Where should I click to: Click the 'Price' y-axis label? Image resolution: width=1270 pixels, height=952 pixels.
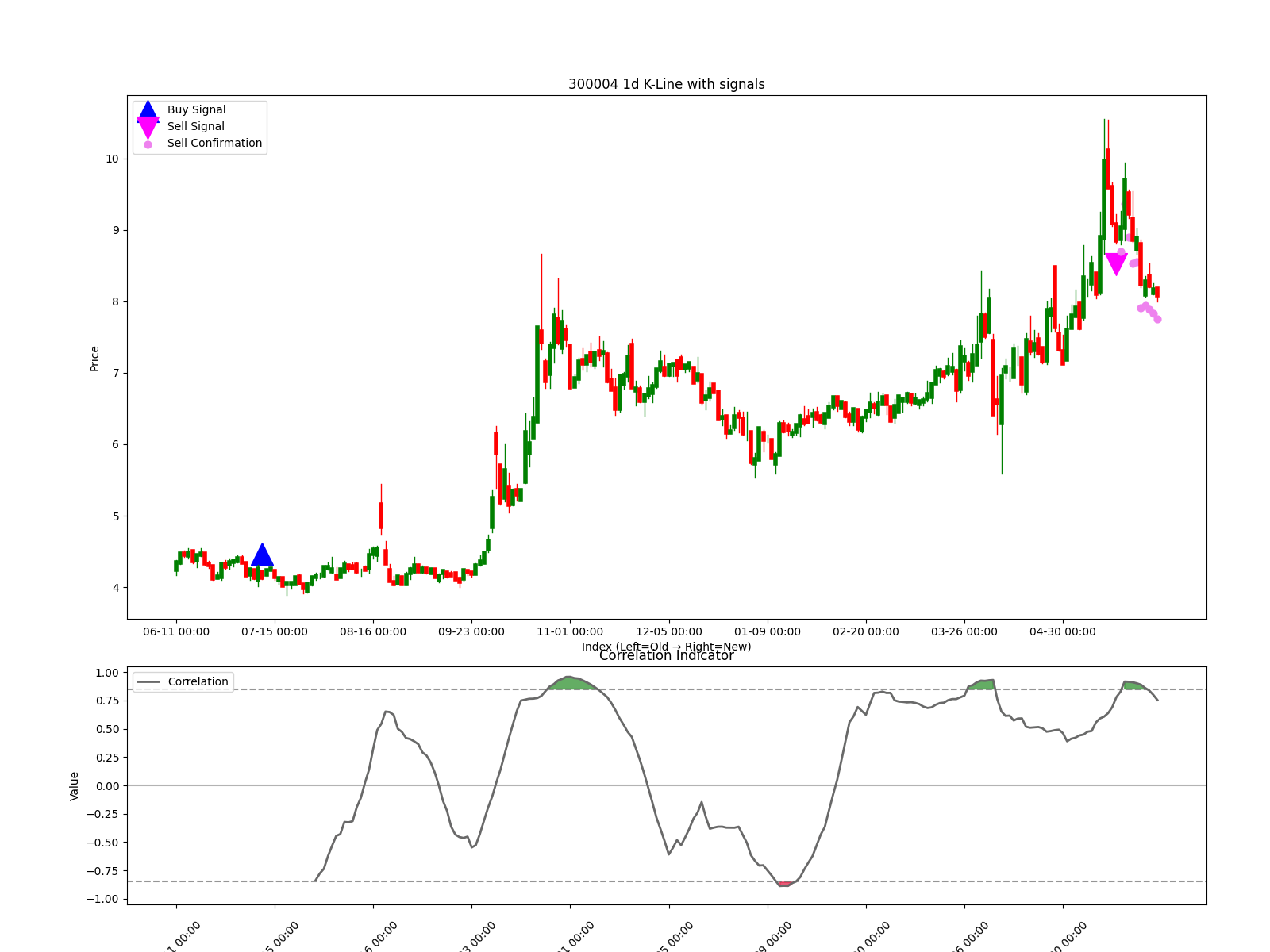point(95,359)
